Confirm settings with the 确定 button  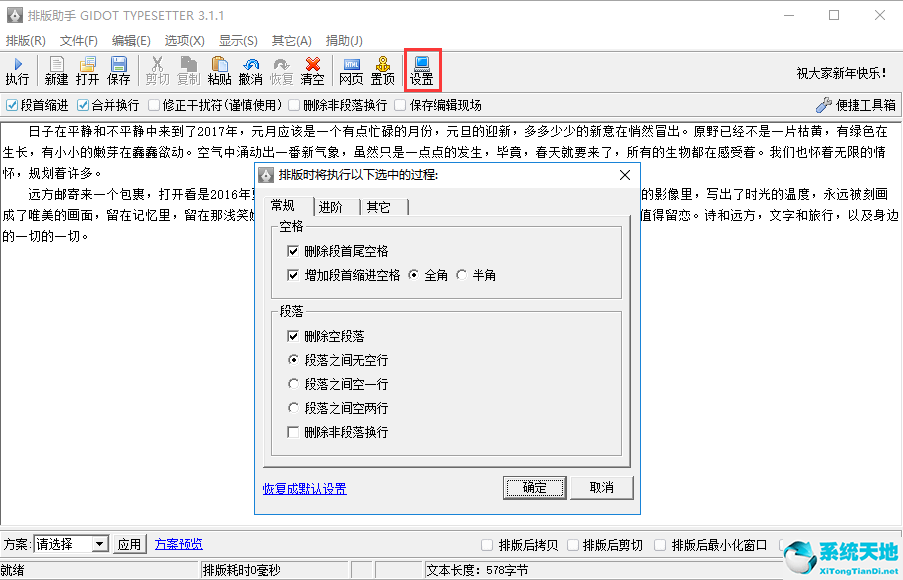534,487
